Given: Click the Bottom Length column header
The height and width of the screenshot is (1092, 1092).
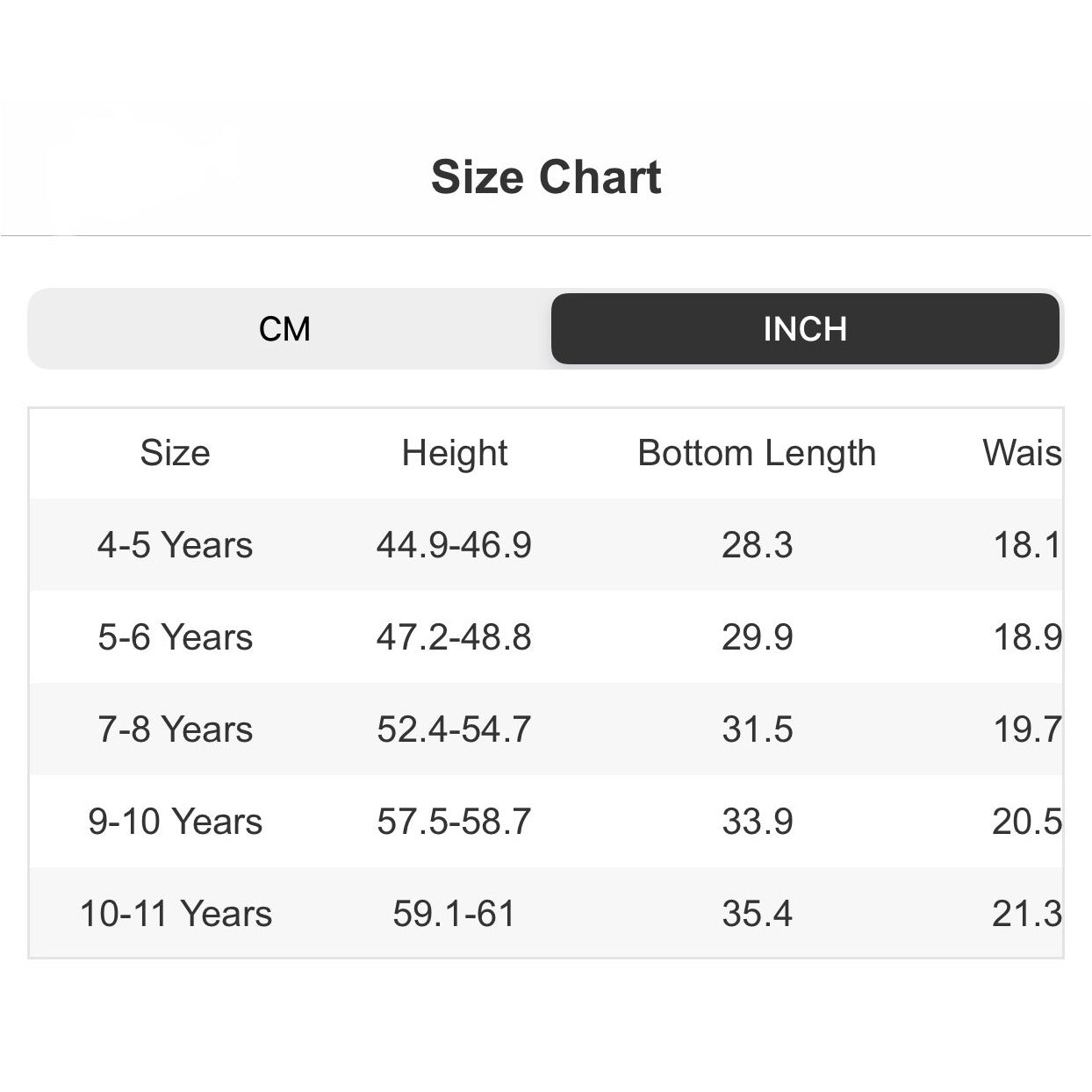Looking at the screenshot, I should [x=757, y=453].
